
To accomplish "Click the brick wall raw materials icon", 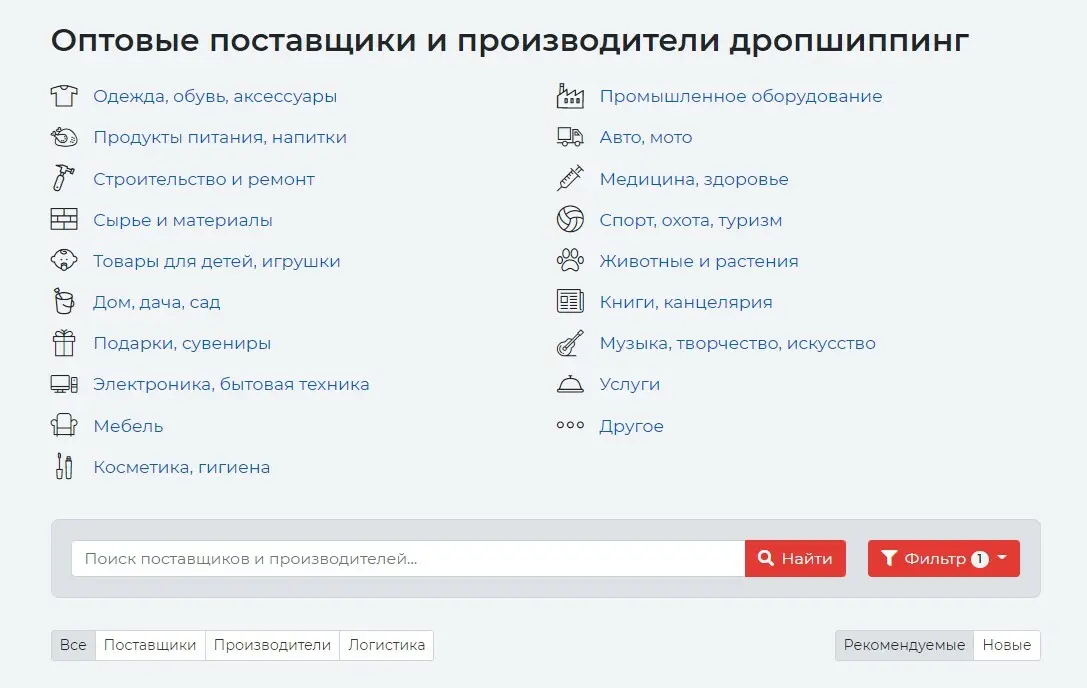I will (x=64, y=220).
